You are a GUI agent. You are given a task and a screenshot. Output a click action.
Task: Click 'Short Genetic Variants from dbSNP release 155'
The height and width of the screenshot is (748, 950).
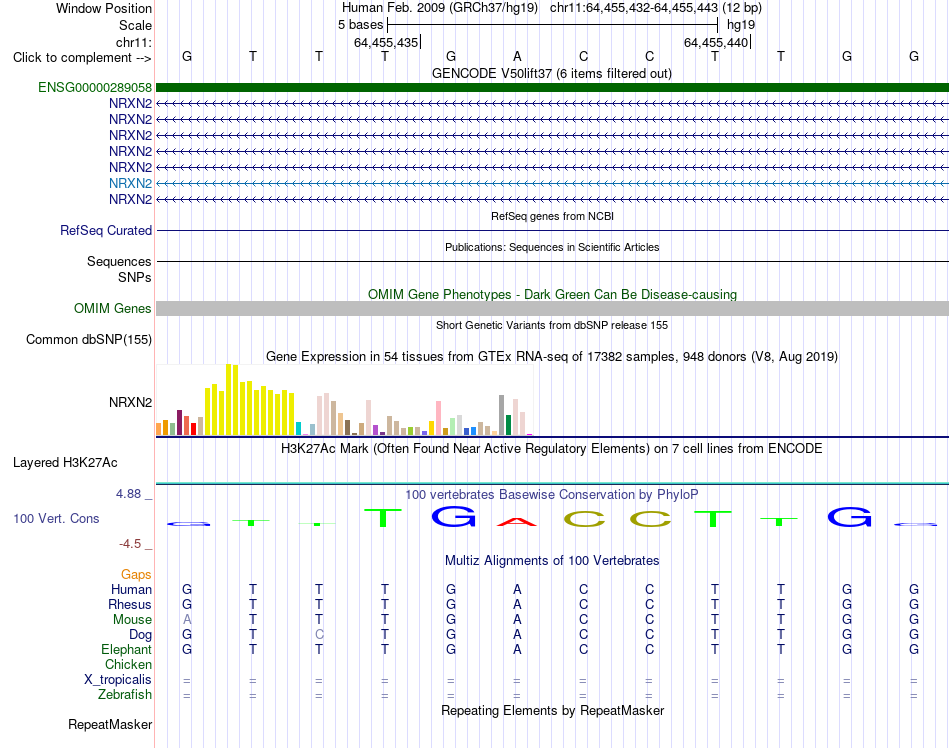point(552,325)
